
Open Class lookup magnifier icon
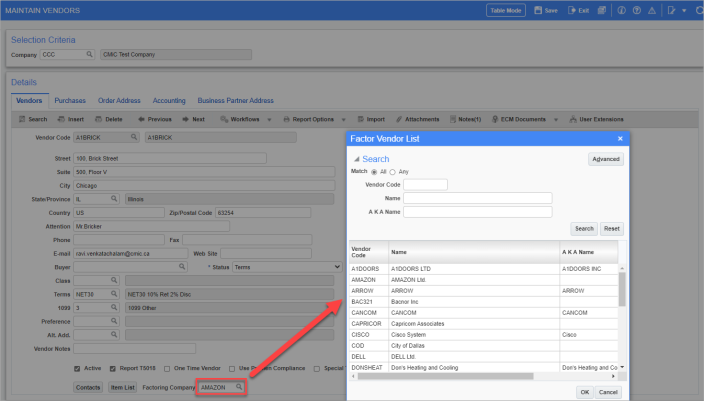tap(114, 280)
